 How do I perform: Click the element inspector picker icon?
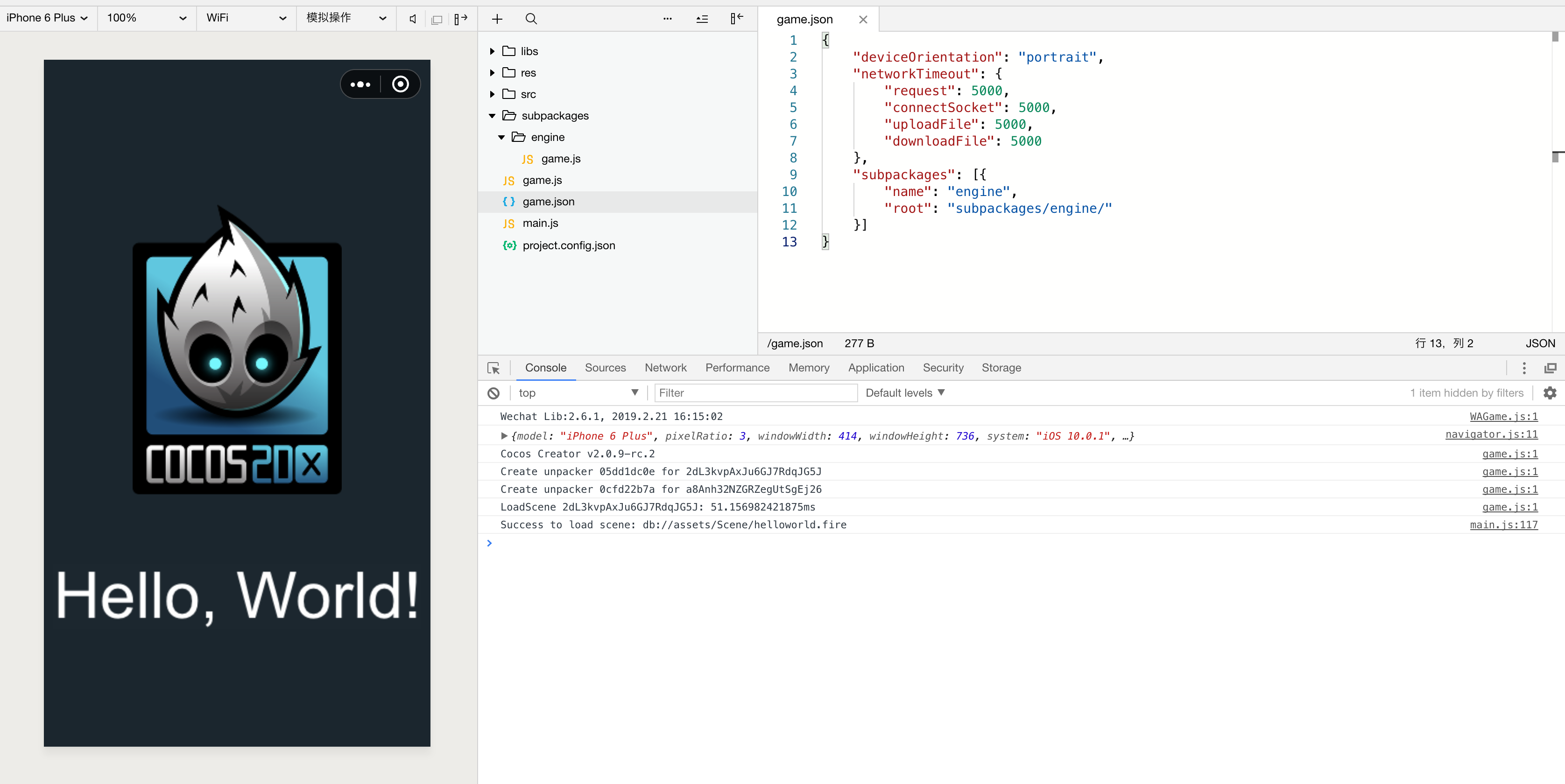pos(493,368)
